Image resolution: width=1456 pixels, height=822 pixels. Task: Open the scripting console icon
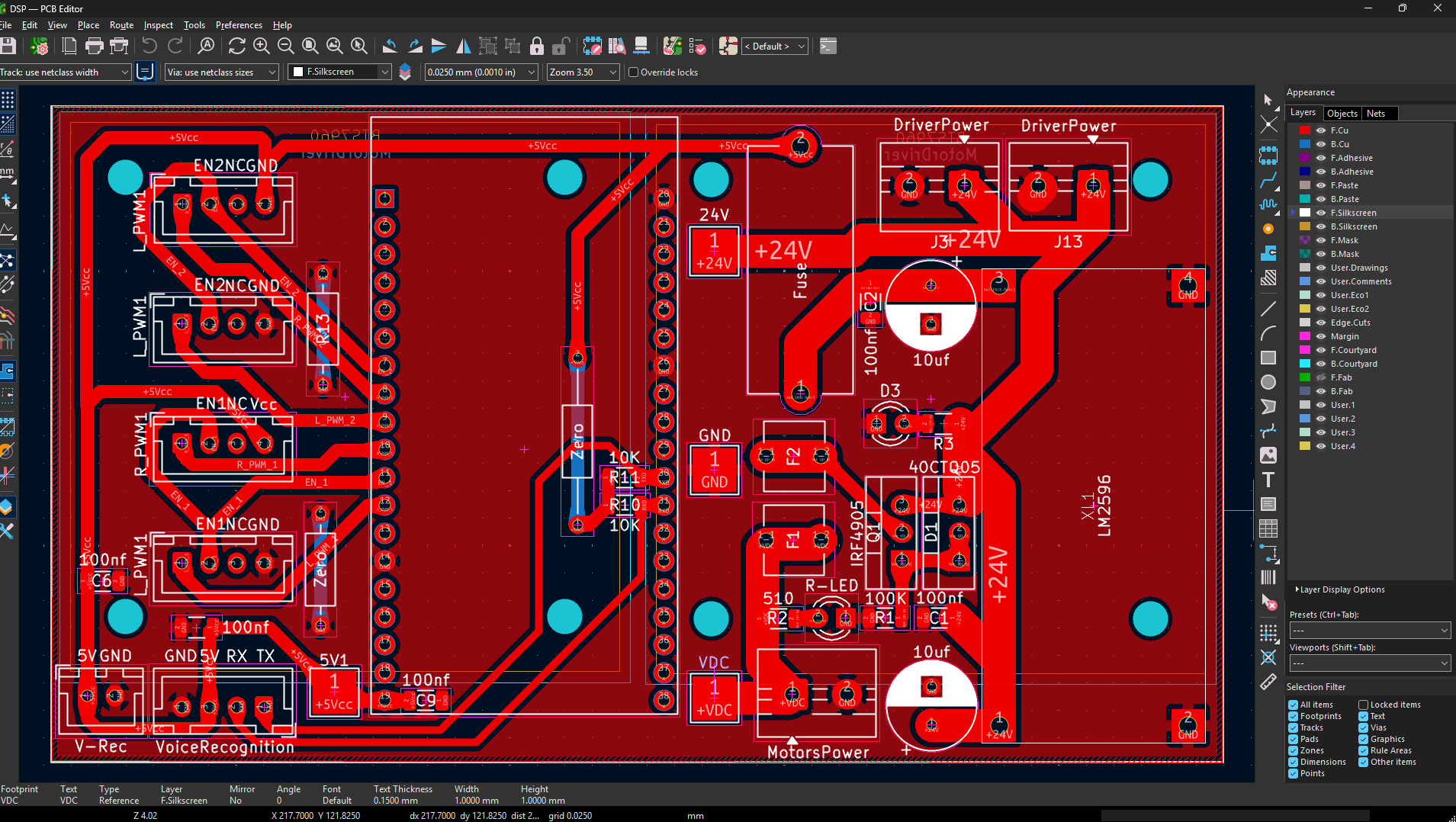point(828,46)
